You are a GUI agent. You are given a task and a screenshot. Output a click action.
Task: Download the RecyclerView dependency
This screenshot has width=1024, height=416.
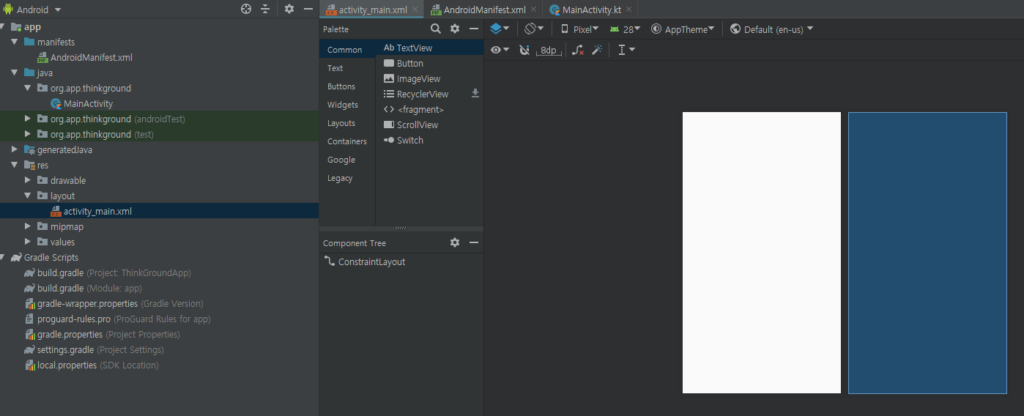(x=475, y=93)
